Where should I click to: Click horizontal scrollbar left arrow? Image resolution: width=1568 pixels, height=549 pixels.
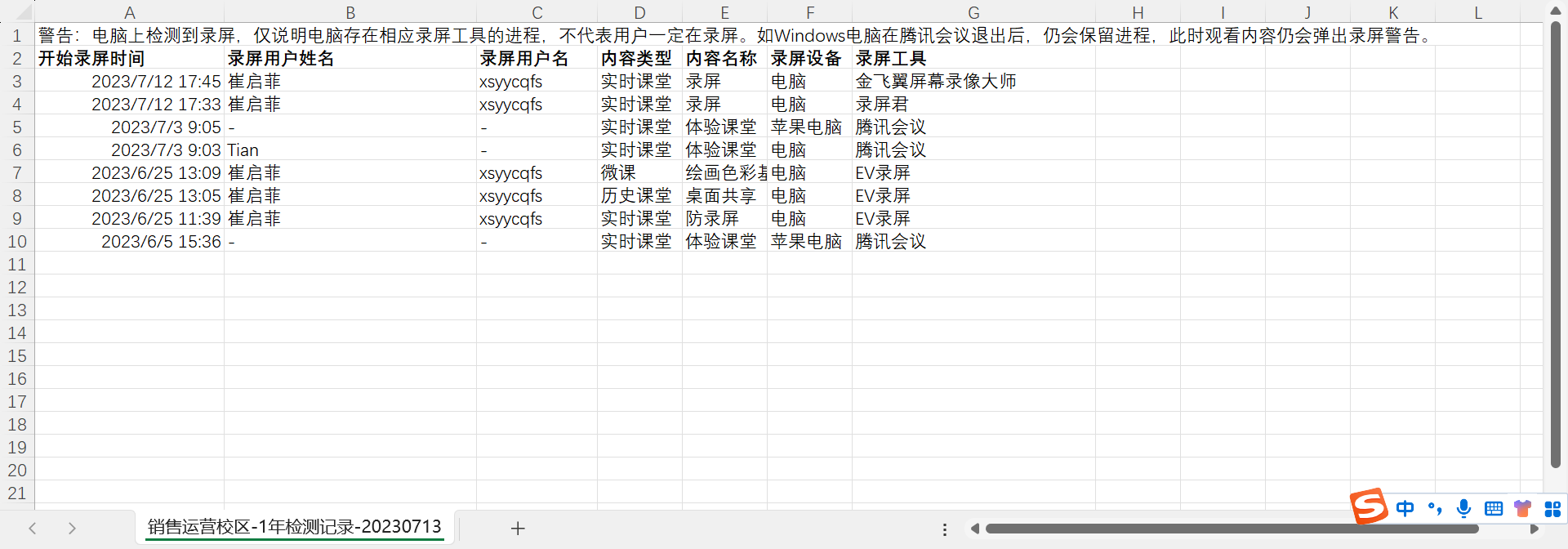tap(974, 529)
